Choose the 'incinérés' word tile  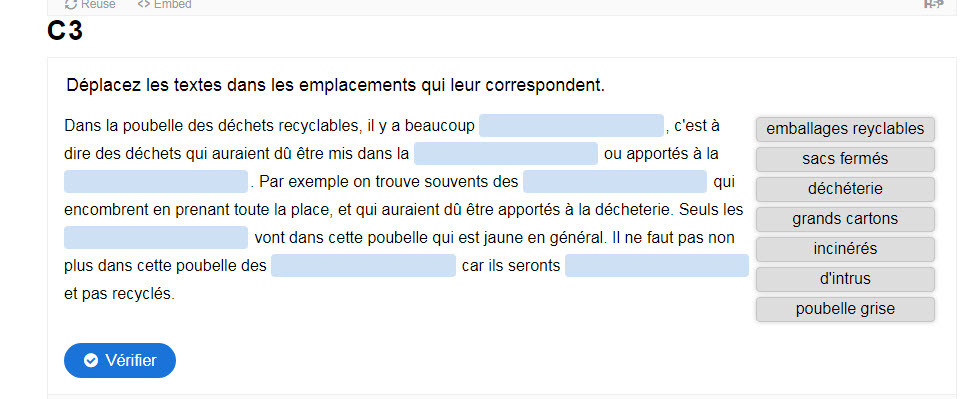tap(845, 249)
